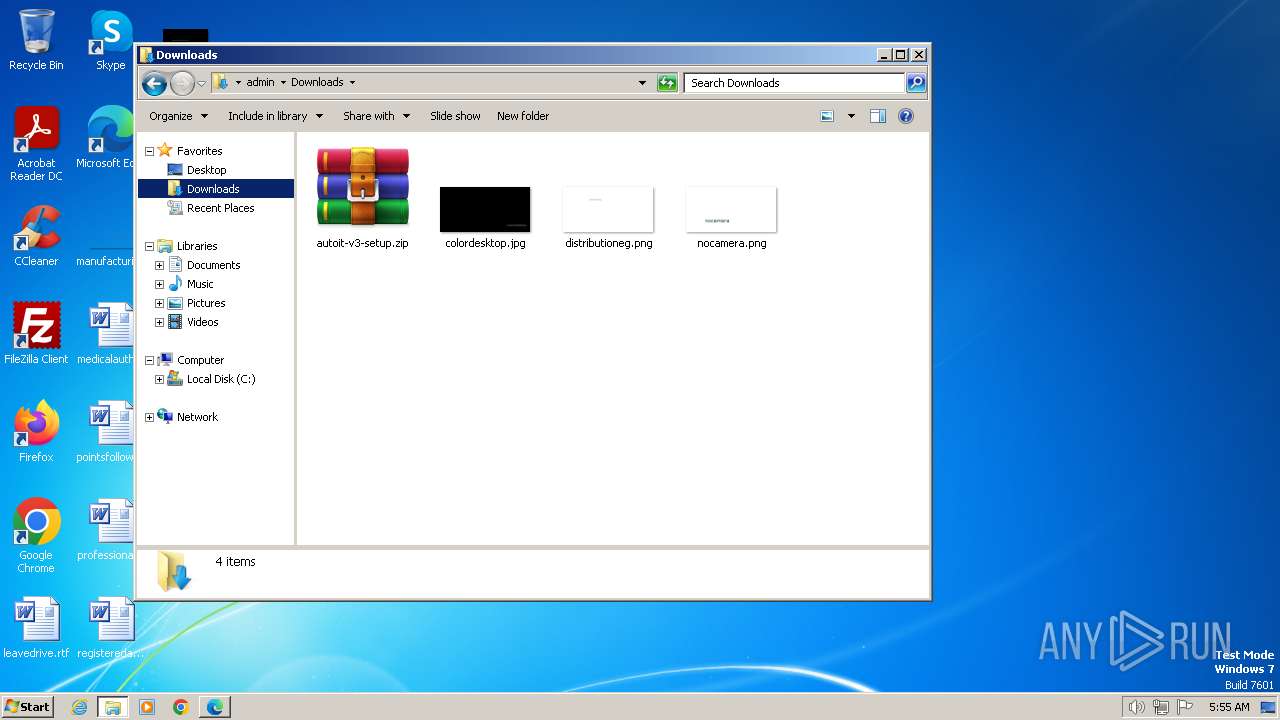Image resolution: width=1280 pixels, height=720 pixels.
Task: Open Recycle Bin desktop icon
Action: (36, 40)
